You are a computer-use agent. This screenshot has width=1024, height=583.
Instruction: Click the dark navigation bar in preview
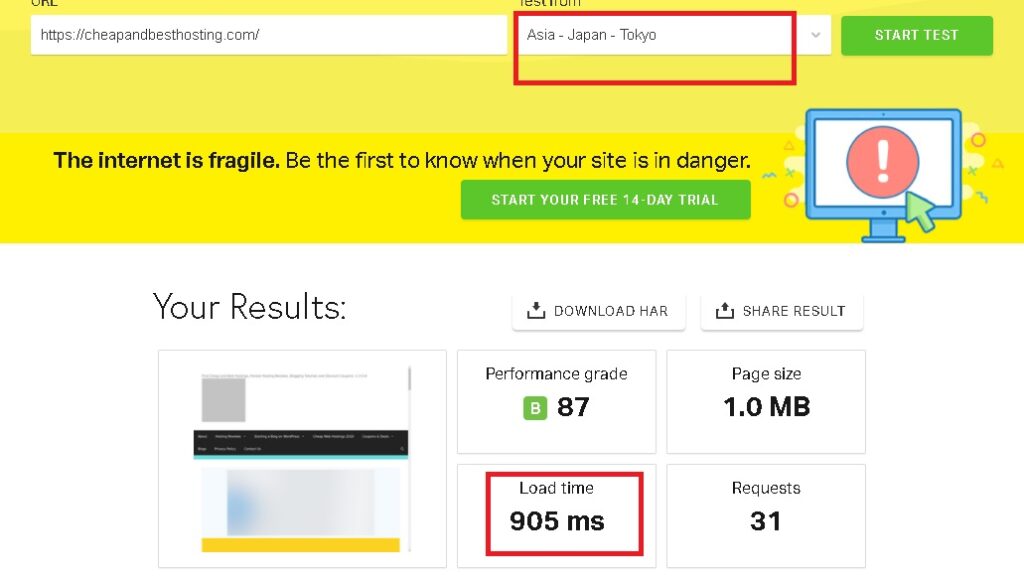[x=300, y=443]
